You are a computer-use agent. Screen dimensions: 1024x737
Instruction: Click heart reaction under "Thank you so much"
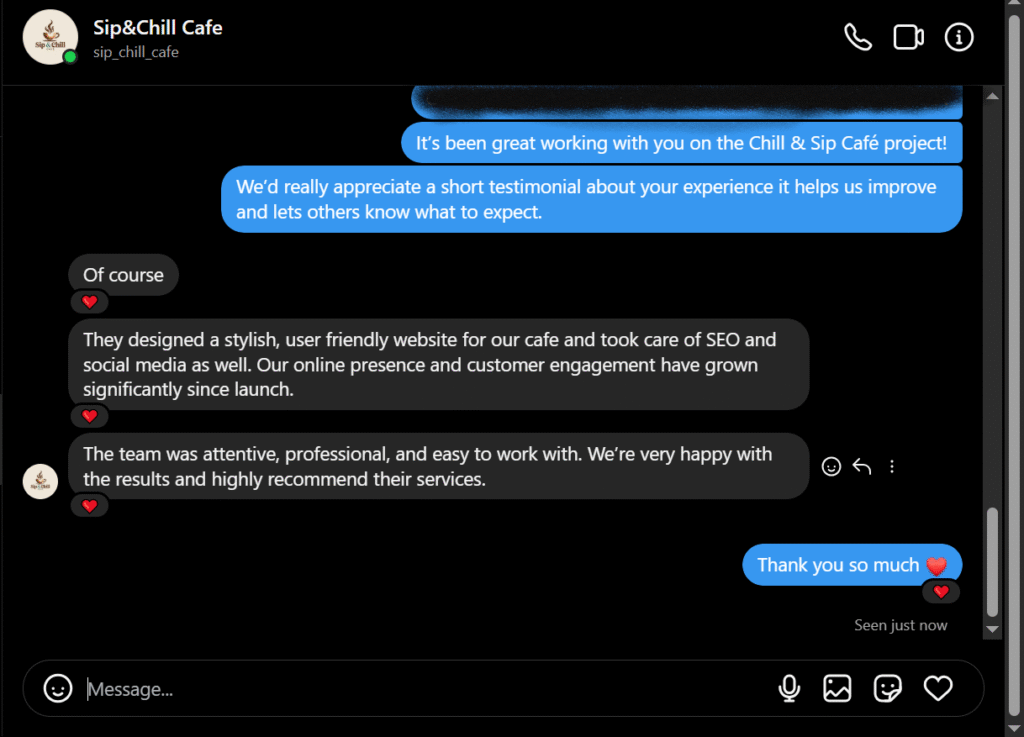(x=940, y=592)
